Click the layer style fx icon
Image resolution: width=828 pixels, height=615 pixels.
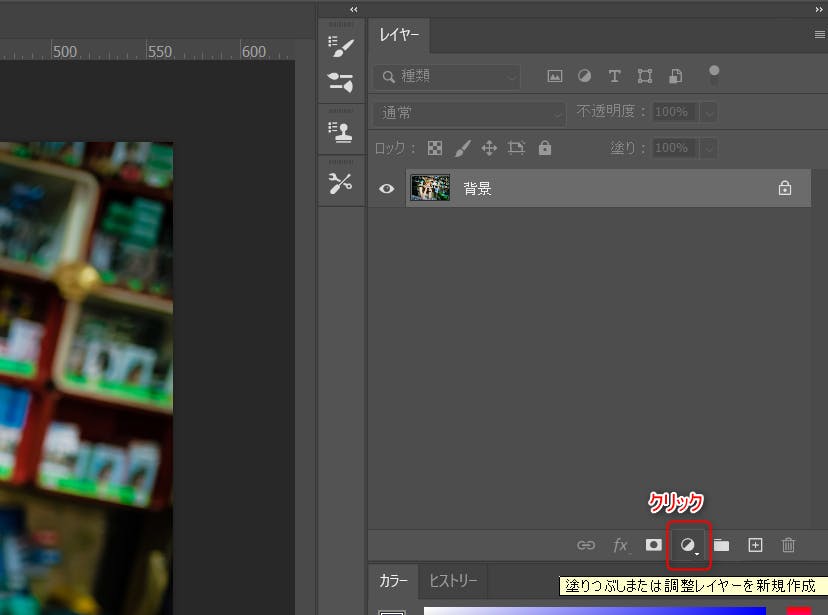tap(621, 545)
